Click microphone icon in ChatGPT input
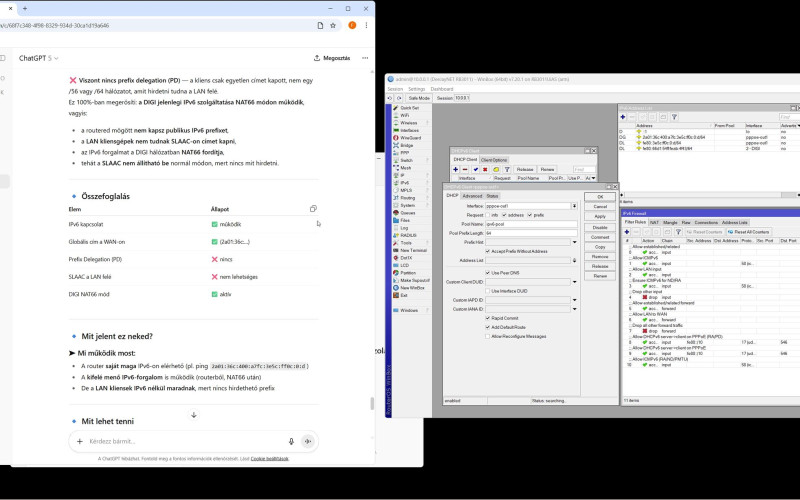 coord(291,441)
